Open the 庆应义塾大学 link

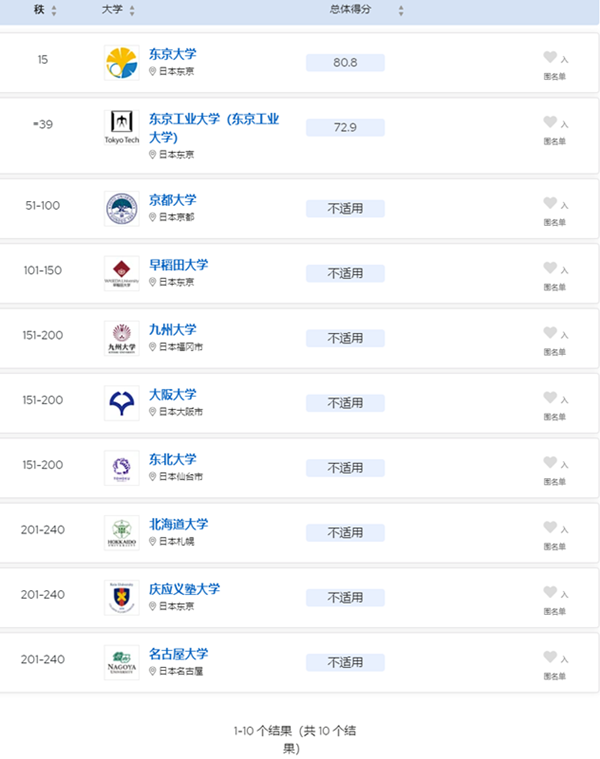tap(184, 589)
